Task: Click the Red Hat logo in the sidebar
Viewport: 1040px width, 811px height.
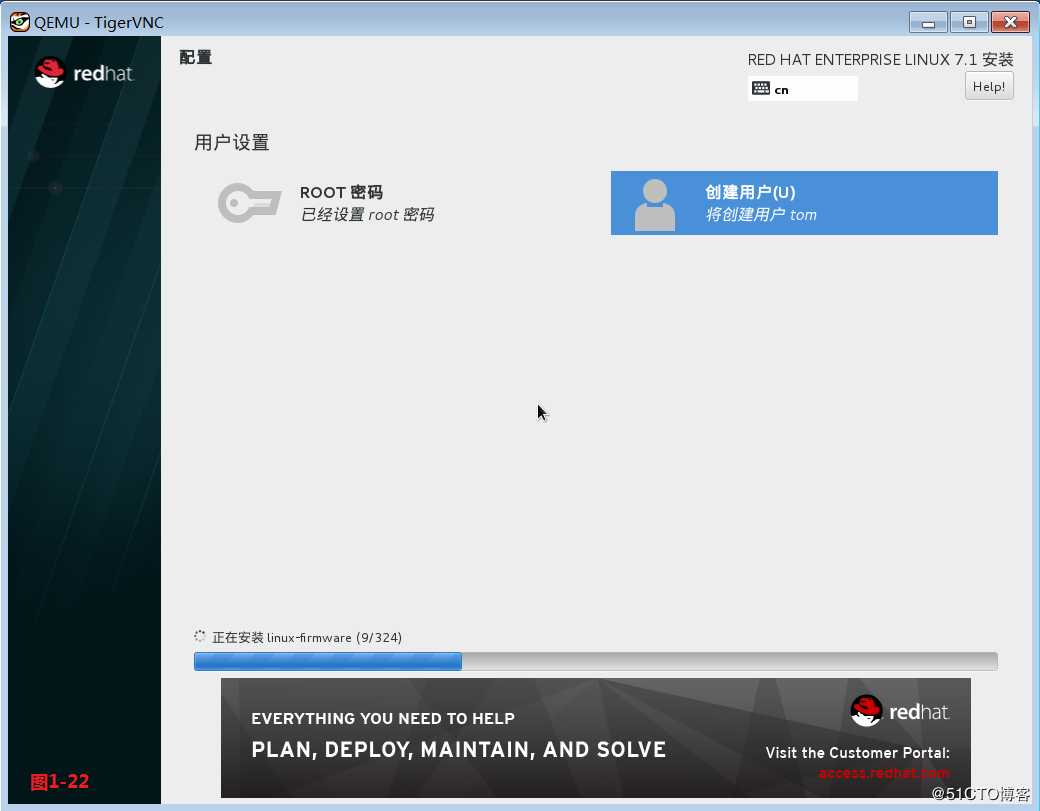Action: [x=84, y=73]
